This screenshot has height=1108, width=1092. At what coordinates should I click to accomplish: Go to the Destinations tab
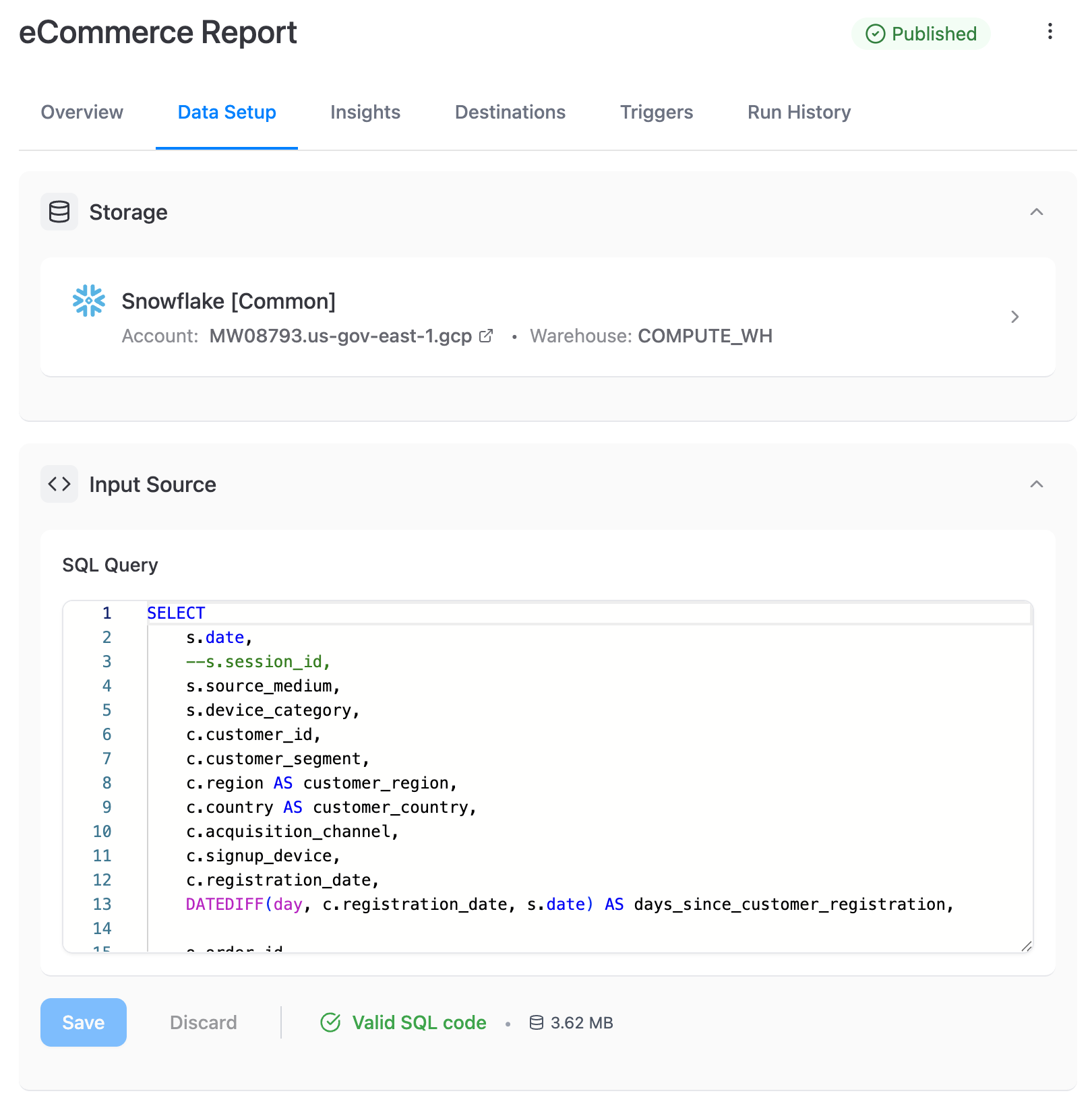point(510,112)
